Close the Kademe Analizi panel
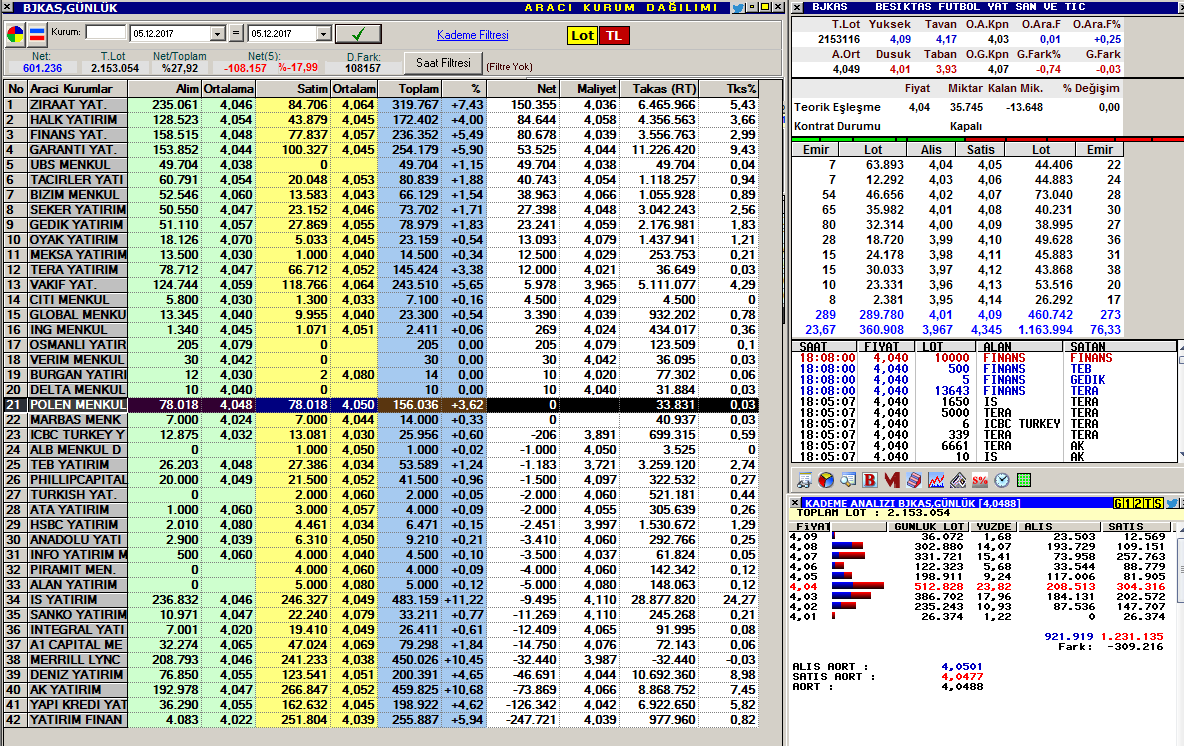Viewport: 1184px width, 746px height. pos(795,503)
